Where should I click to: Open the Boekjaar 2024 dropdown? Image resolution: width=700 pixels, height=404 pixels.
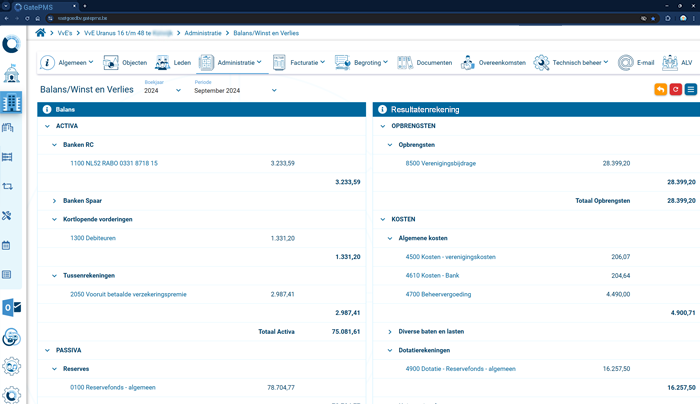[162, 90]
